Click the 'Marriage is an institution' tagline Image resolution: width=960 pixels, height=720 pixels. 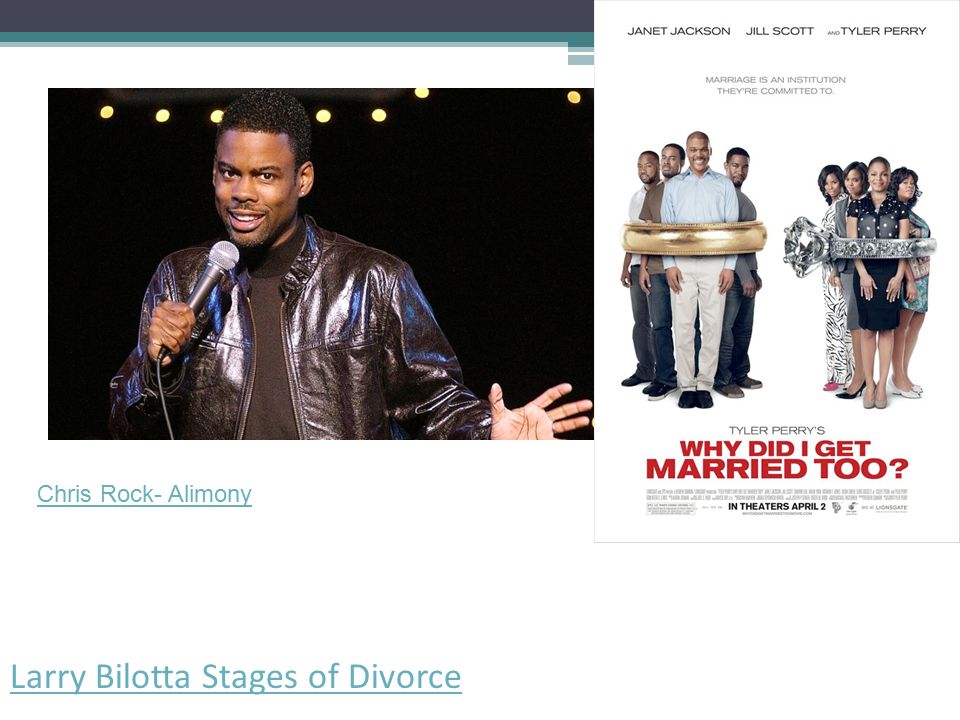pyautogui.click(x=775, y=85)
